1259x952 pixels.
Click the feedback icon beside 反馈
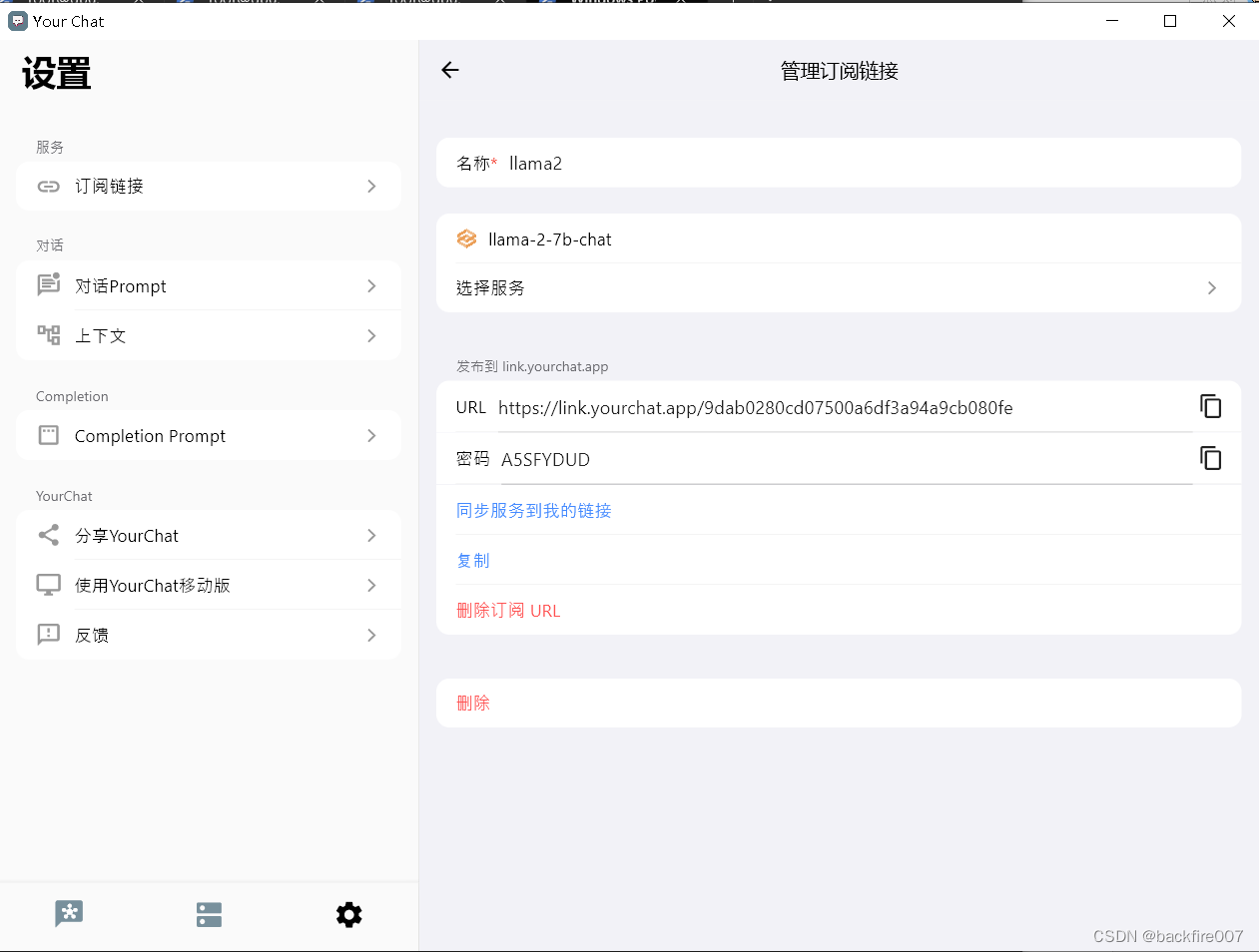point(49,635)
